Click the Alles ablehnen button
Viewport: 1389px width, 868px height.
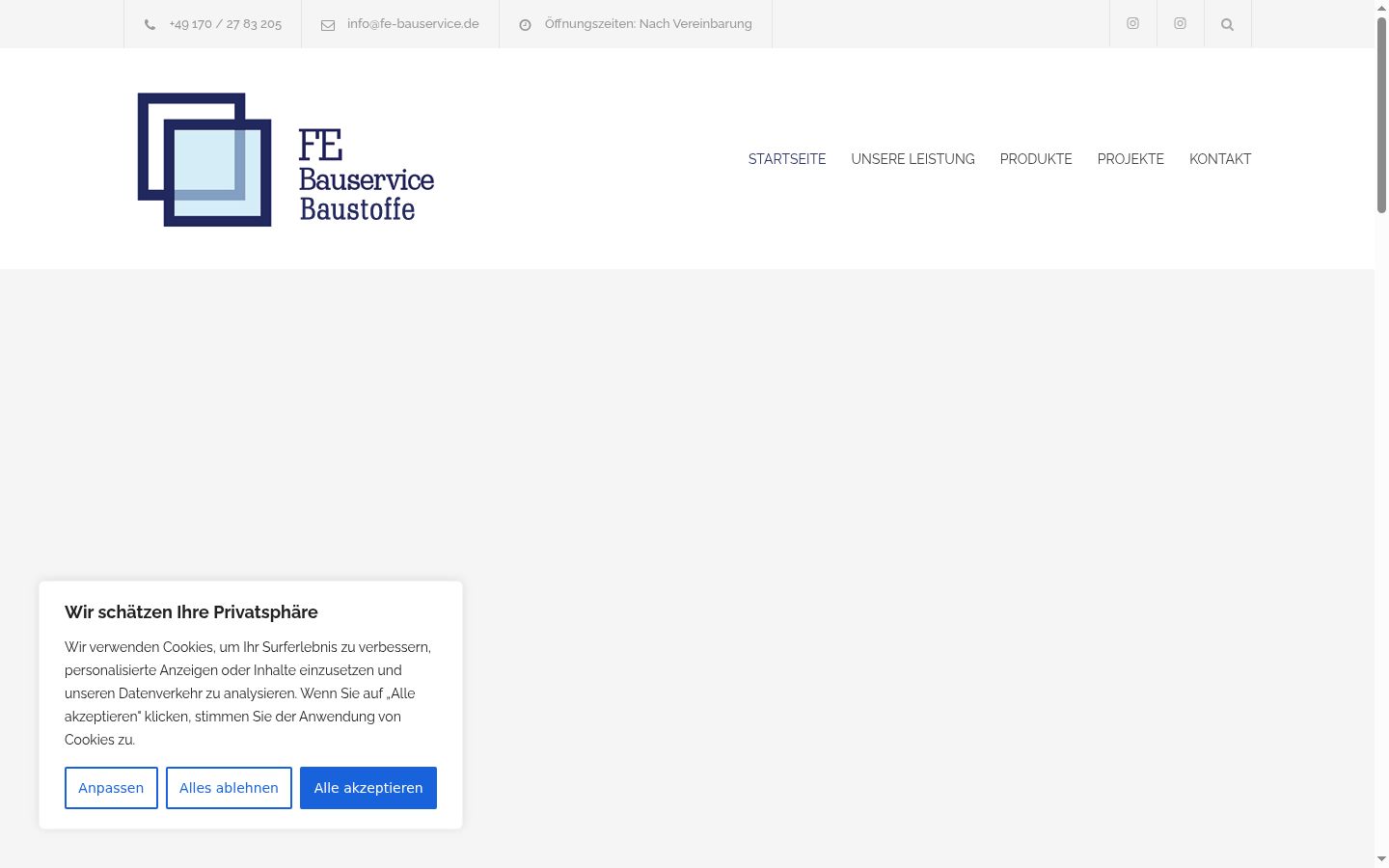pyautogui.click(x=229, y=788)
